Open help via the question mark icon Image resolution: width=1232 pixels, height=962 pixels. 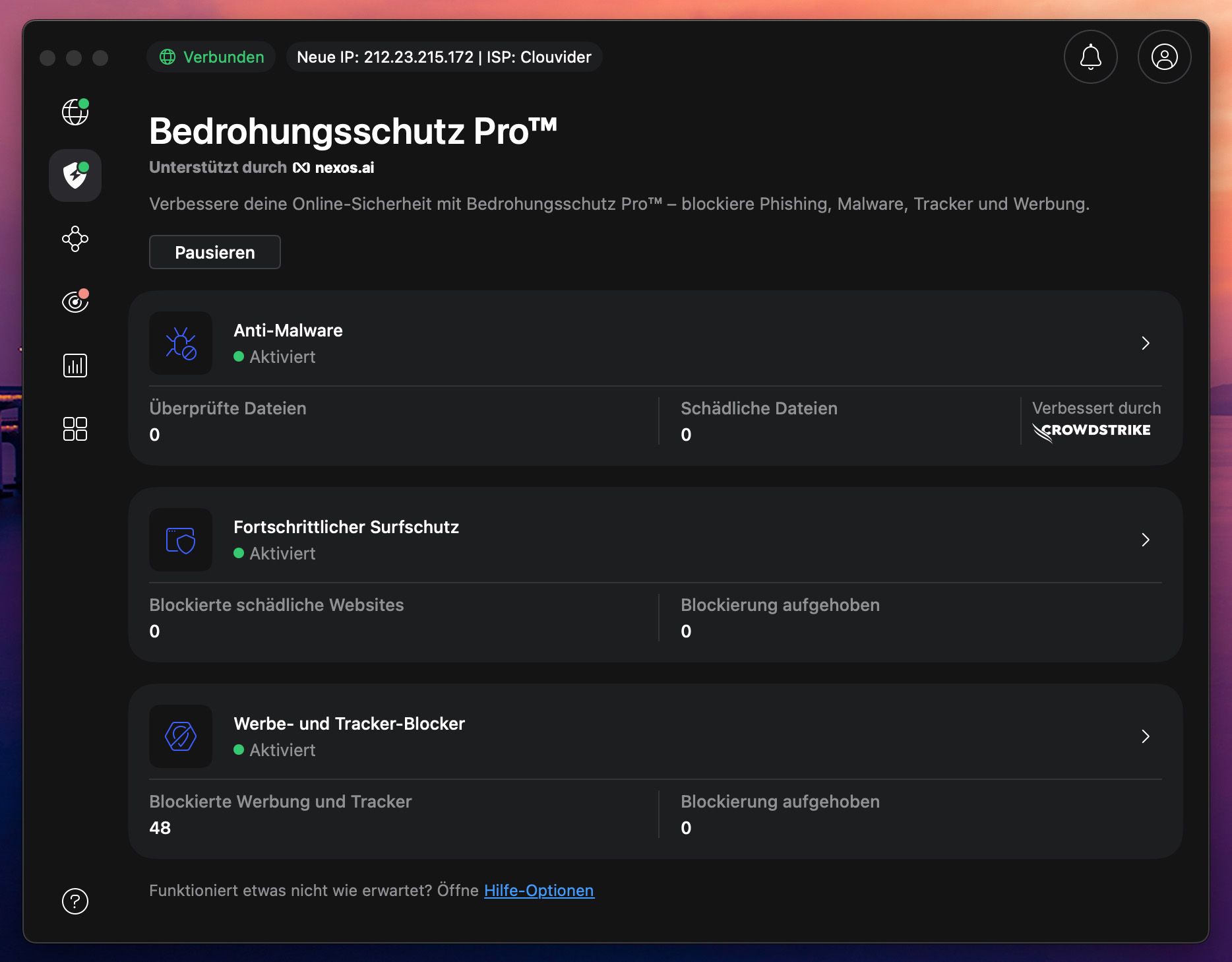pyautogui.click(x=75, y=901)
